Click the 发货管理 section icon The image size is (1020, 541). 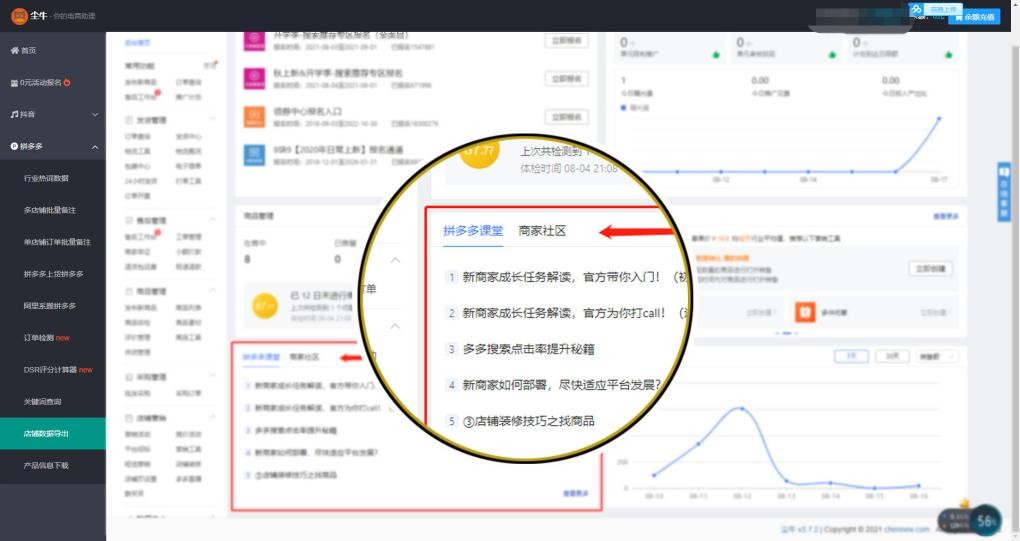pos(129,120)
